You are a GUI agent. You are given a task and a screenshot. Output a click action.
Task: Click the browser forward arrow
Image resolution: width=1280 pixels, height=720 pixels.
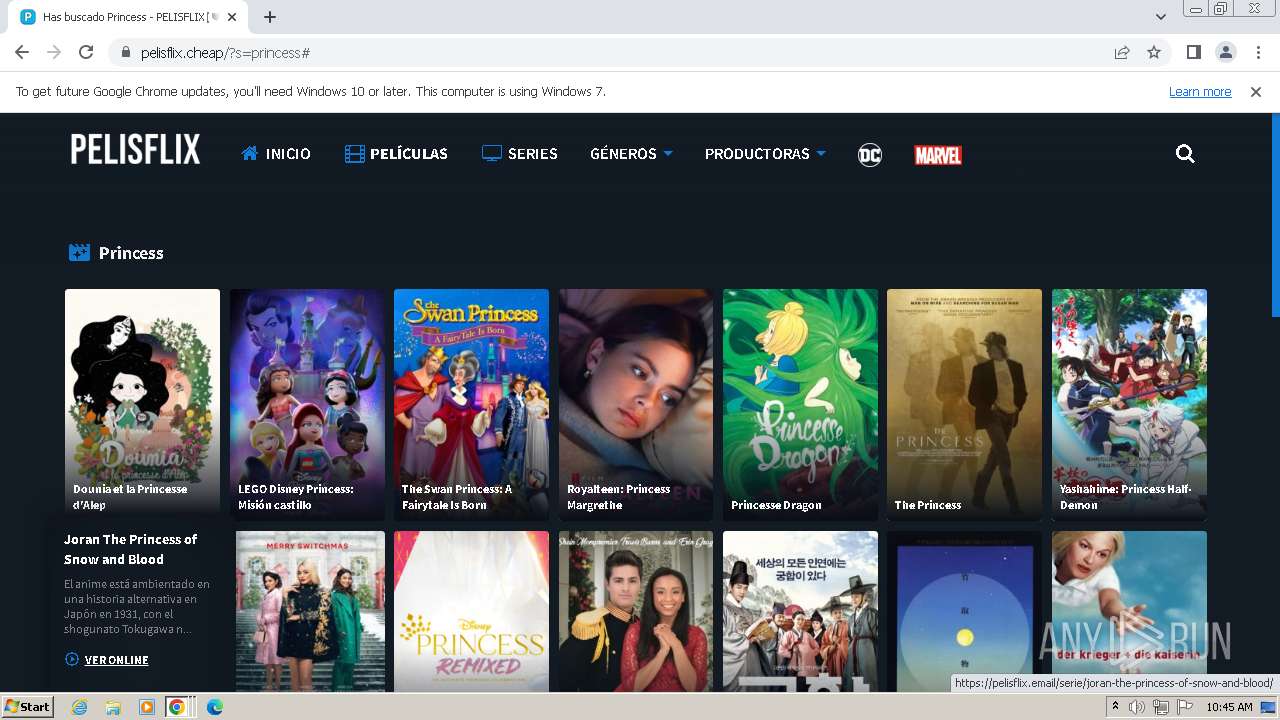[54, 52]
